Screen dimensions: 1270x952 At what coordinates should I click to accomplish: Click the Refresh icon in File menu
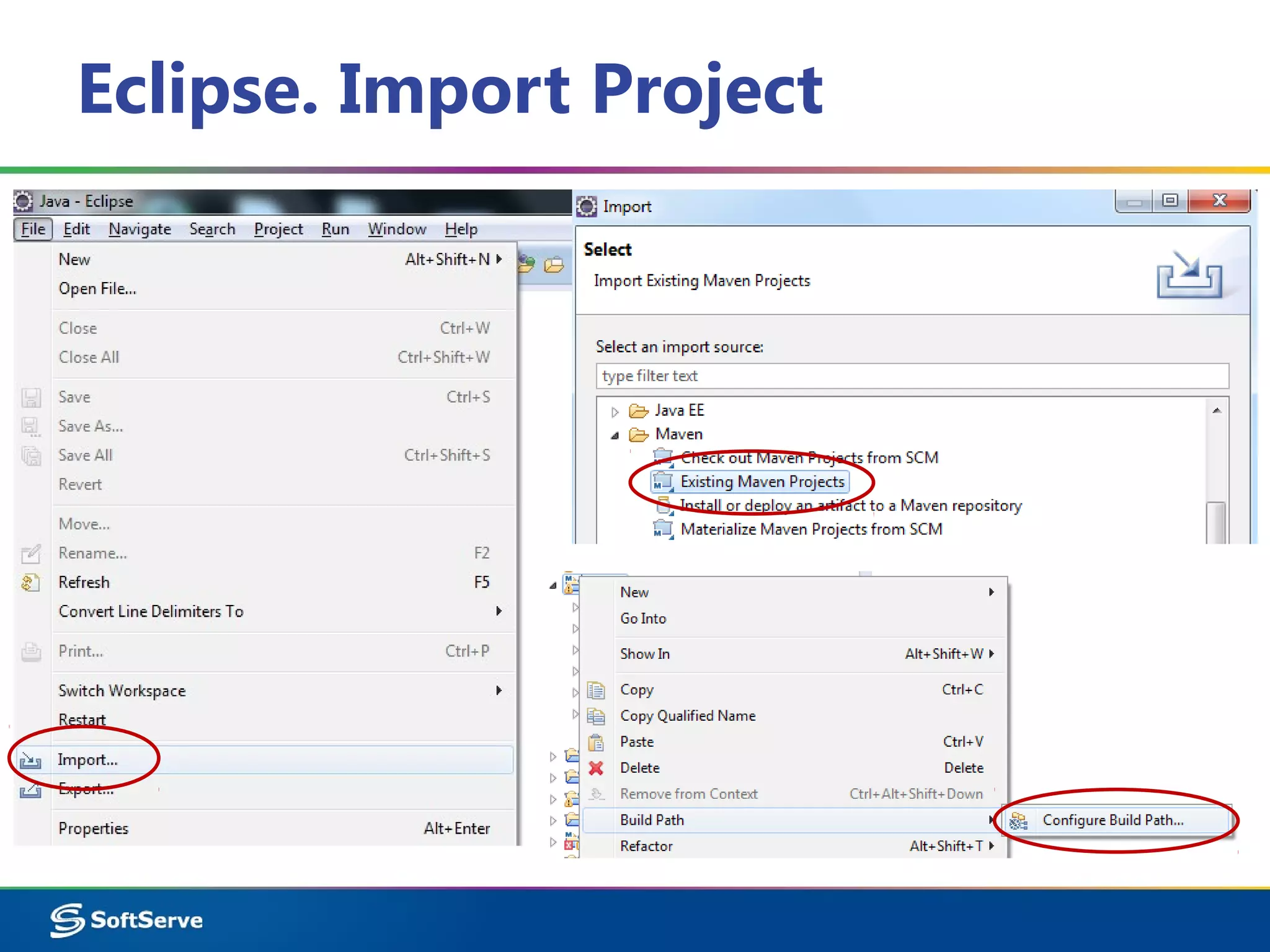31,583
